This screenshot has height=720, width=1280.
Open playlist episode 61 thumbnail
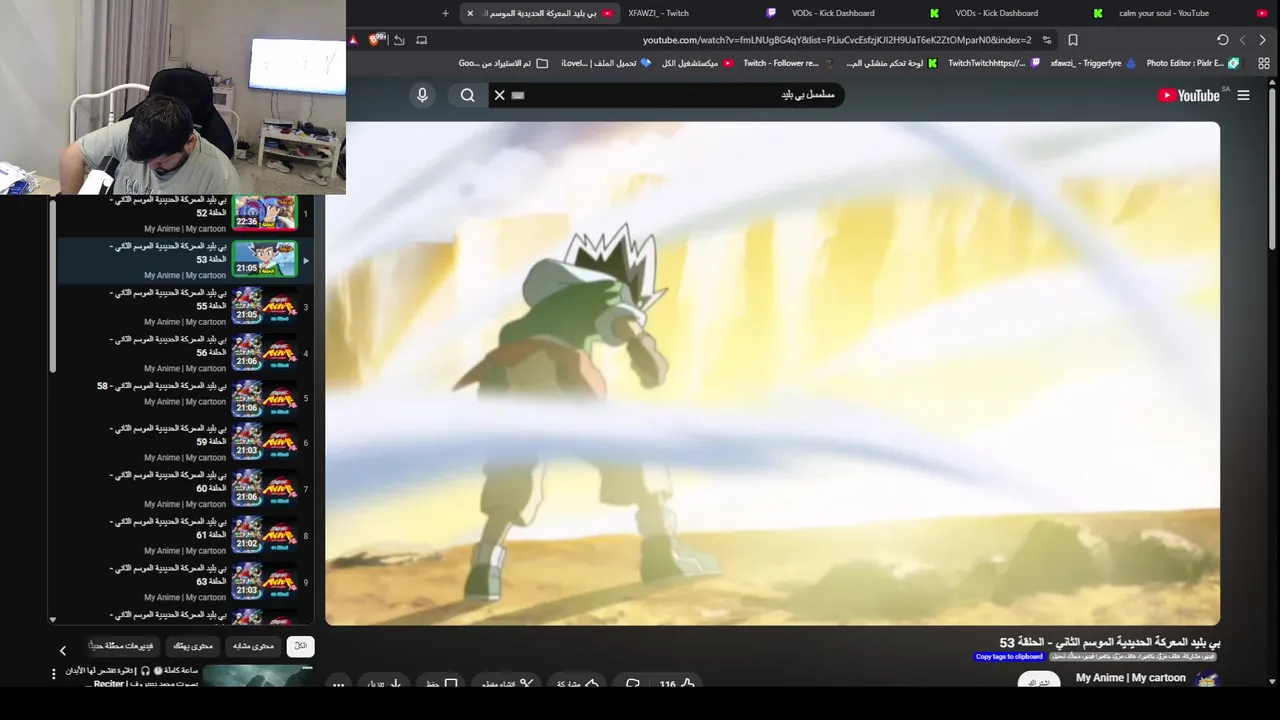pos(265,534)
